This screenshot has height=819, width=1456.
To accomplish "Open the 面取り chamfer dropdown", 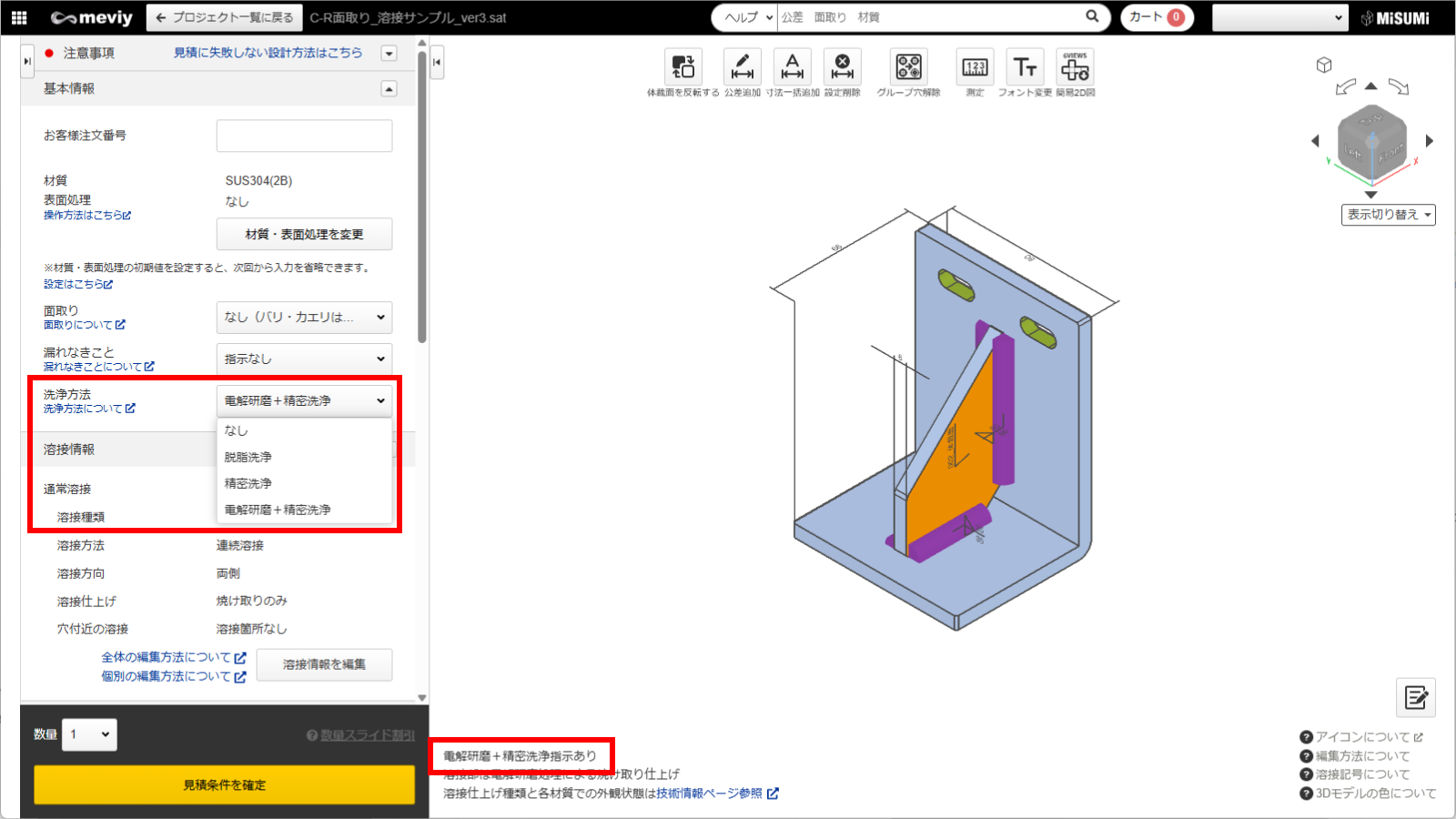I will click(x=304, y=318).
